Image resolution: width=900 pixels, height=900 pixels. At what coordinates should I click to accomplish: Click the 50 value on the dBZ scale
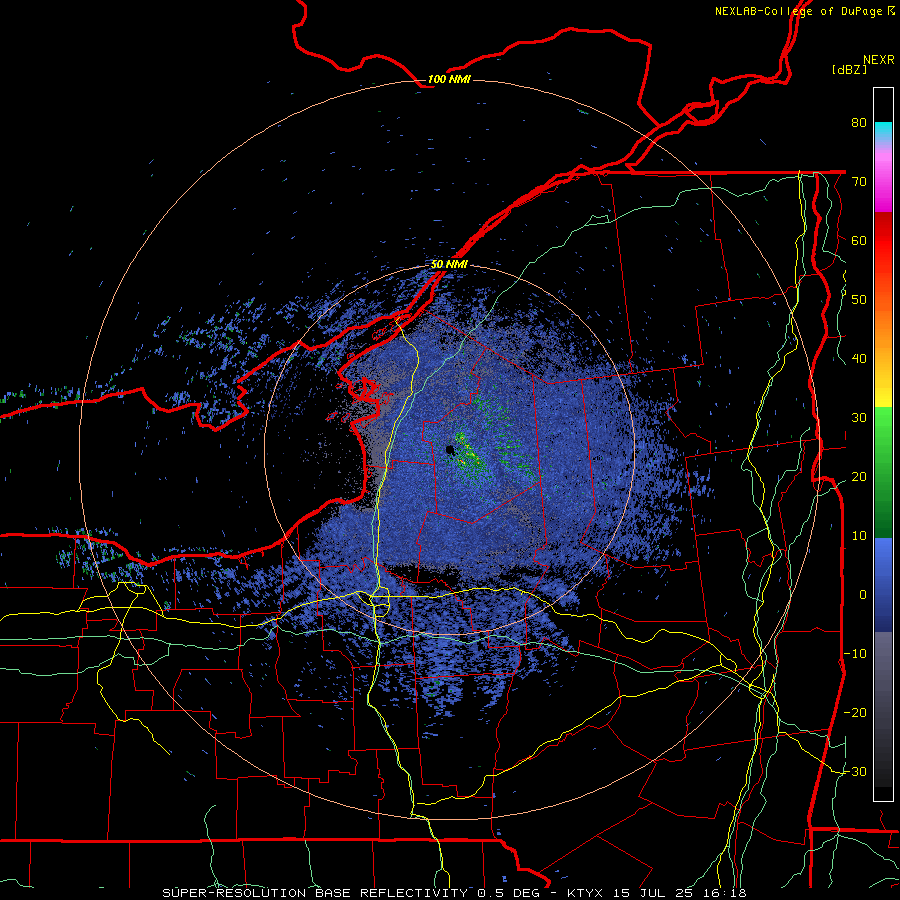click(x=859, y=300)
